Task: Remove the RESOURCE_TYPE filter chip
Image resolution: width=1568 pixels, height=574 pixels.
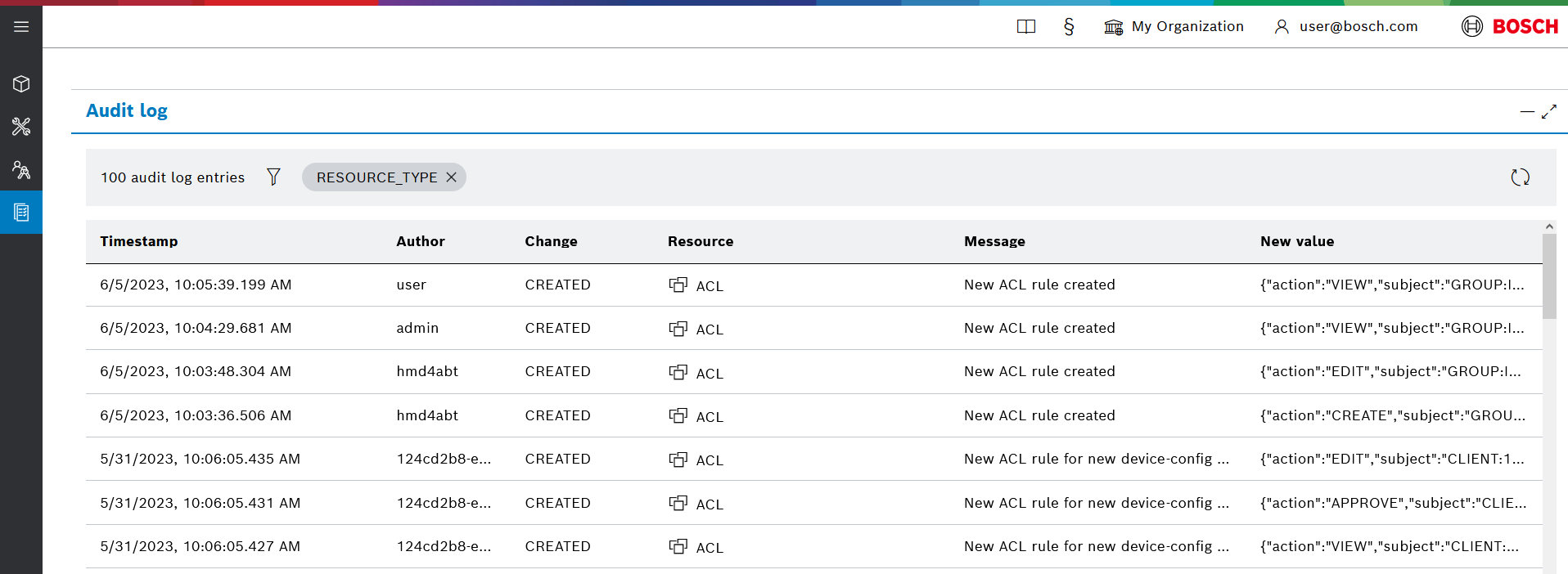Action: pyautogui.click(x=451, y=177)
